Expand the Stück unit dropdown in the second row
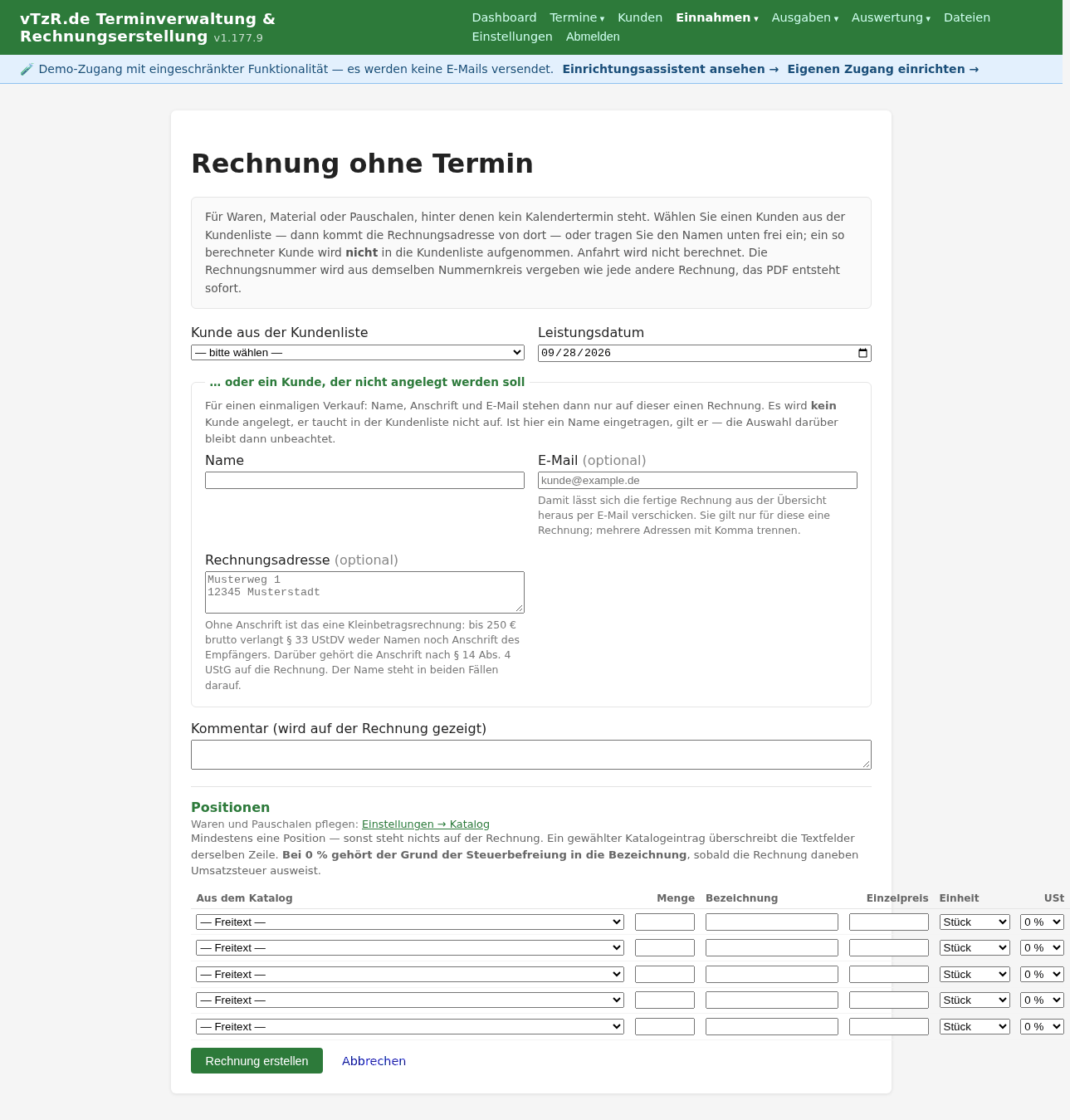This screenshot has width=1070, height=1120. [975, 948]
